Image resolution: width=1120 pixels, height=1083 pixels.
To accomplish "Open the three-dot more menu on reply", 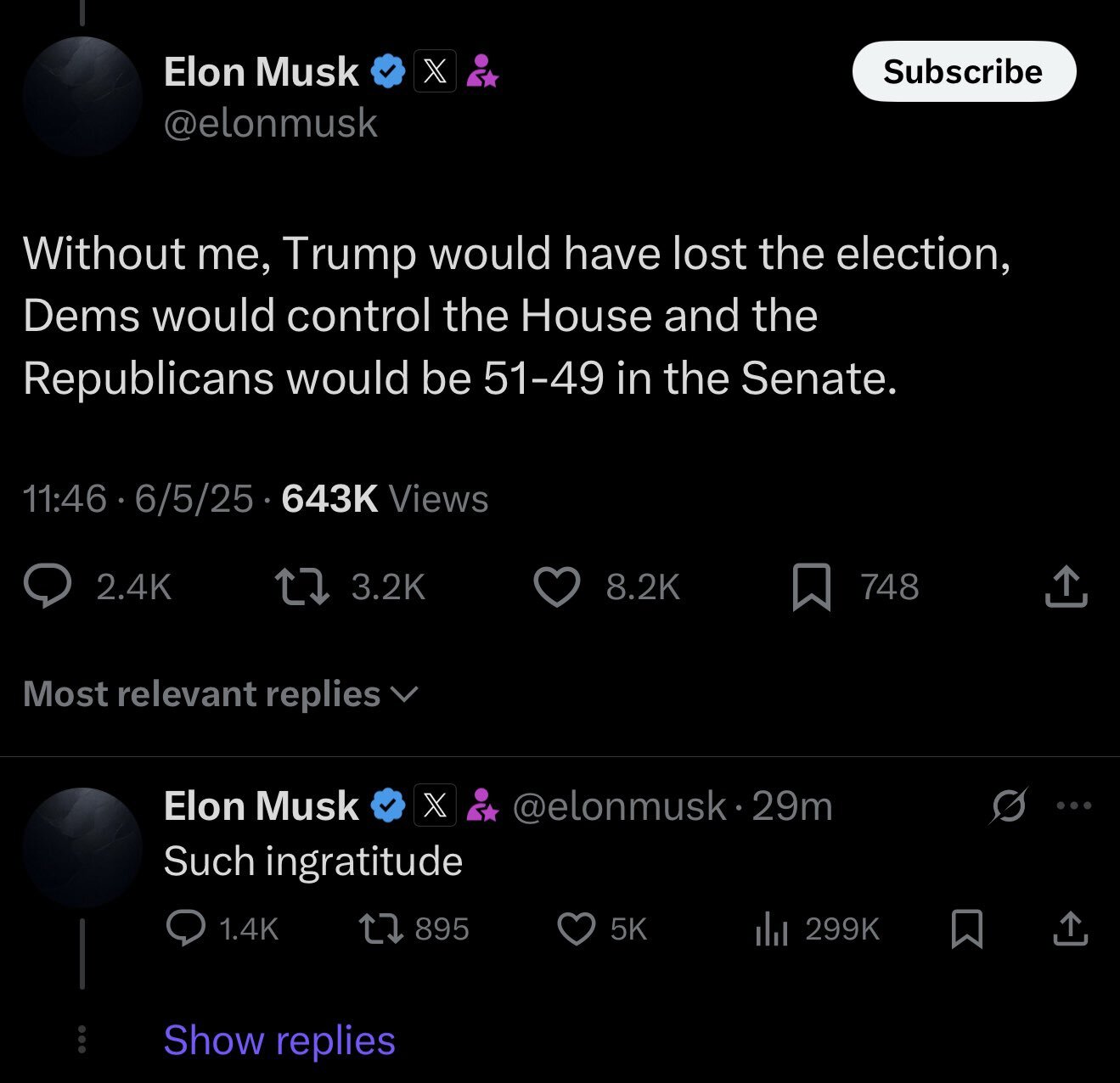I will tap(1074, 805).
